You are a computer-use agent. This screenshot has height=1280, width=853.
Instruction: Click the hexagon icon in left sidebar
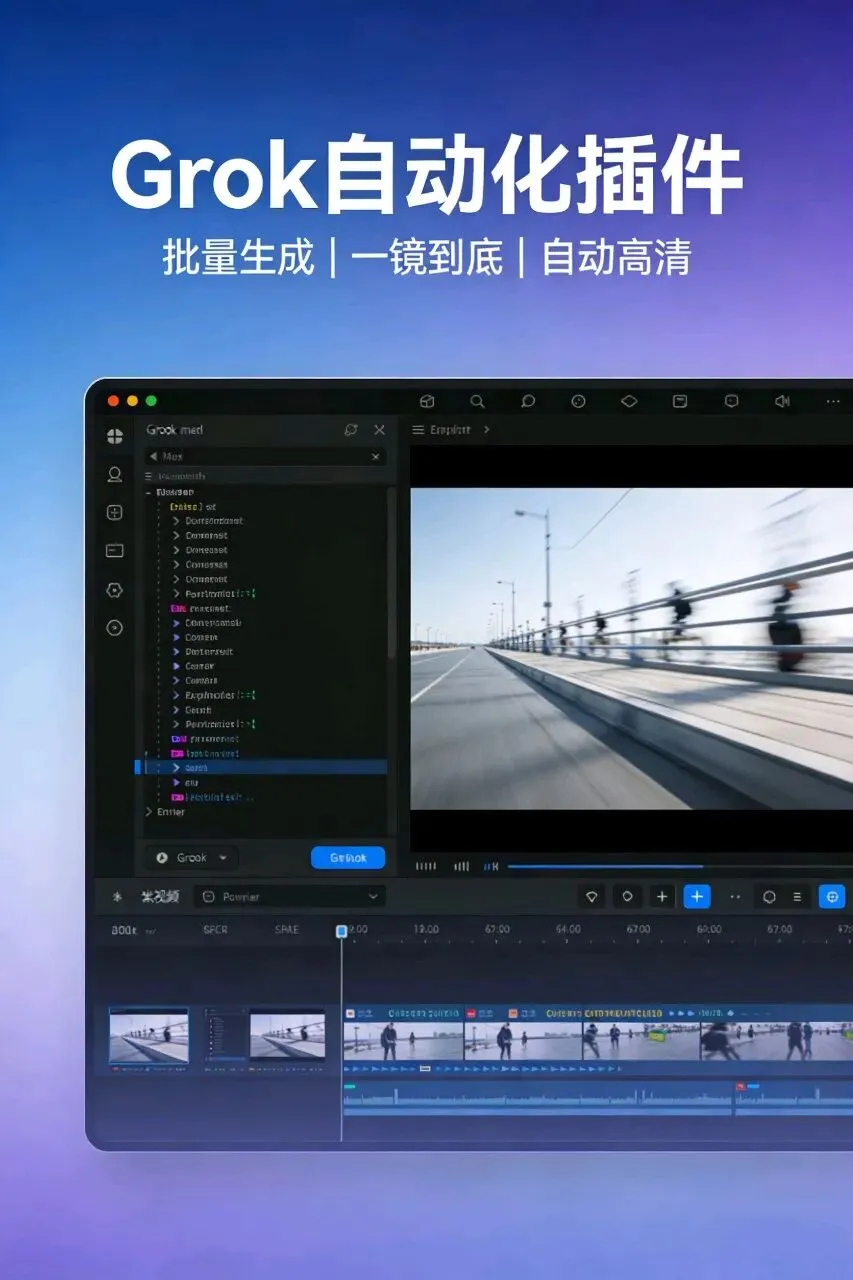tap(115, 590)
